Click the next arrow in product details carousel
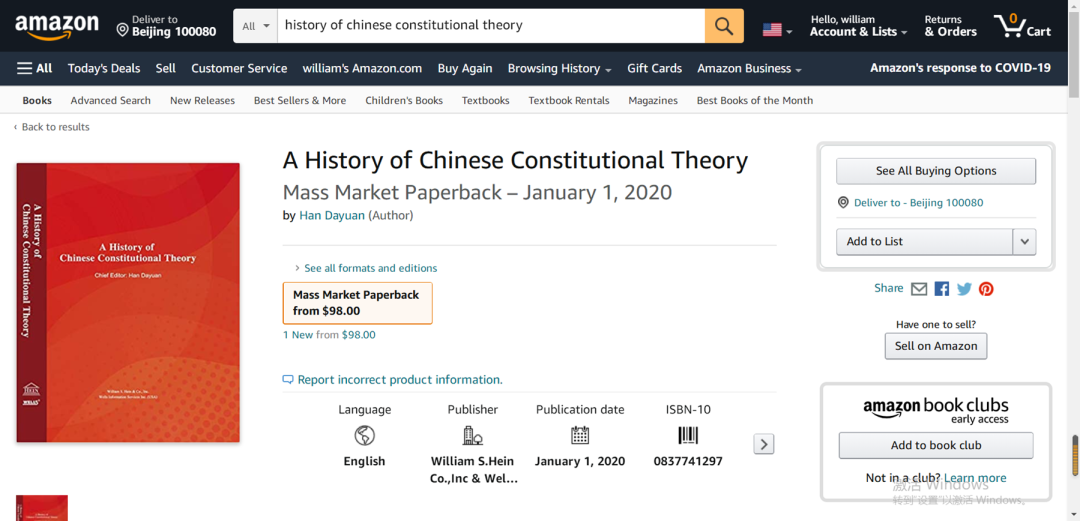 [763, 444]
